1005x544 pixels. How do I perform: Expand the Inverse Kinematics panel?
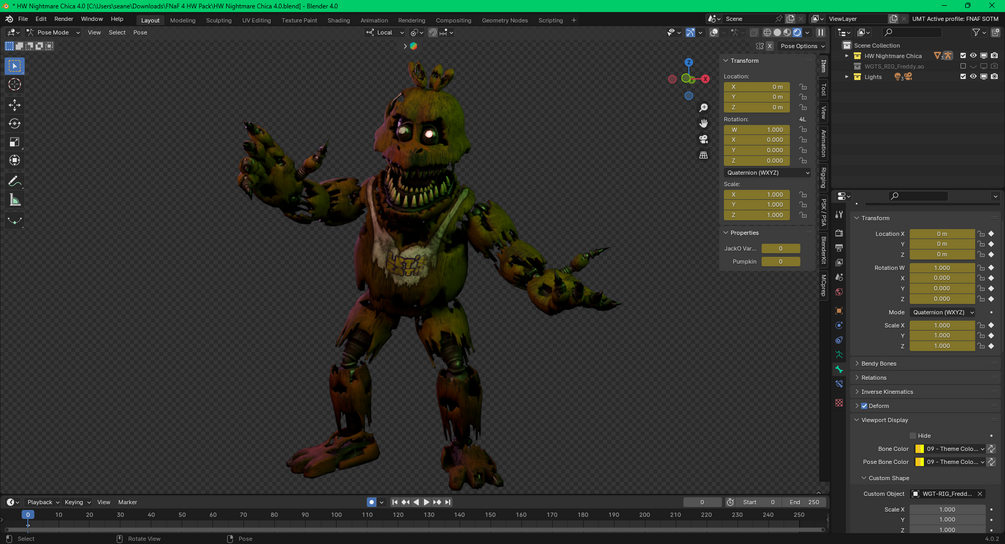[x=888, y=392]
